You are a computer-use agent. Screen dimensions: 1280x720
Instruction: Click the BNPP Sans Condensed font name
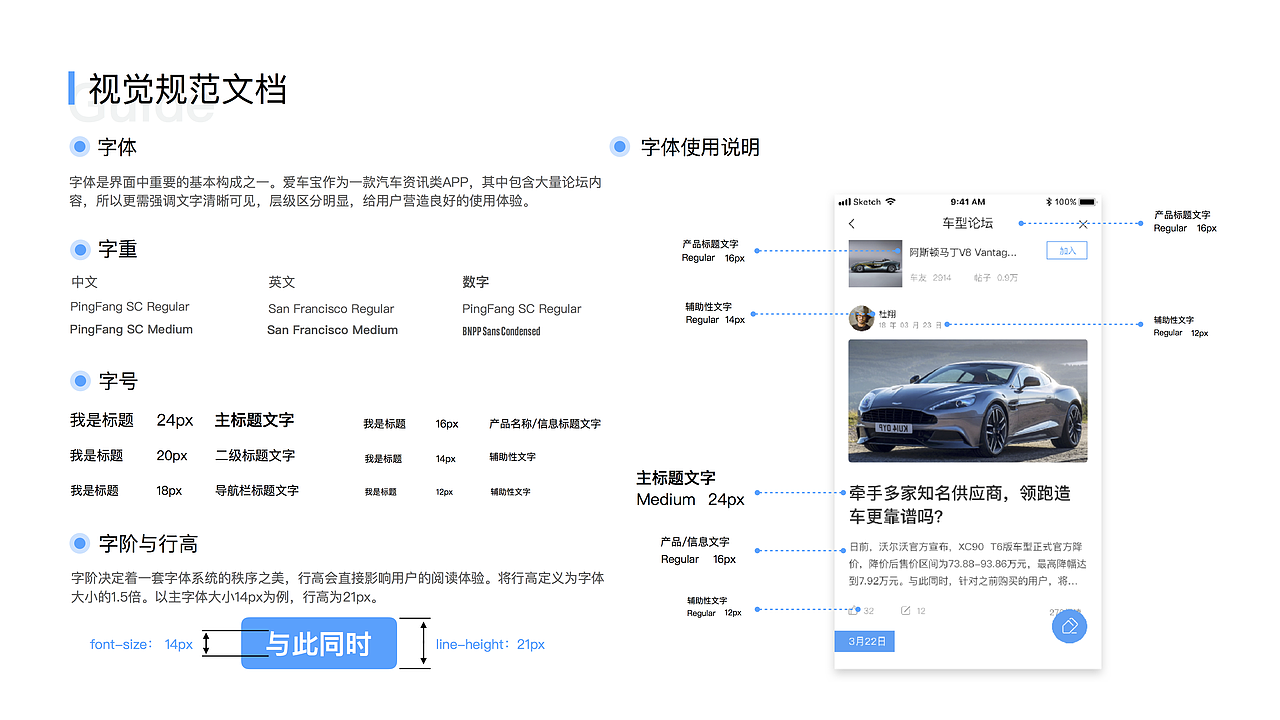pos(501,331)
